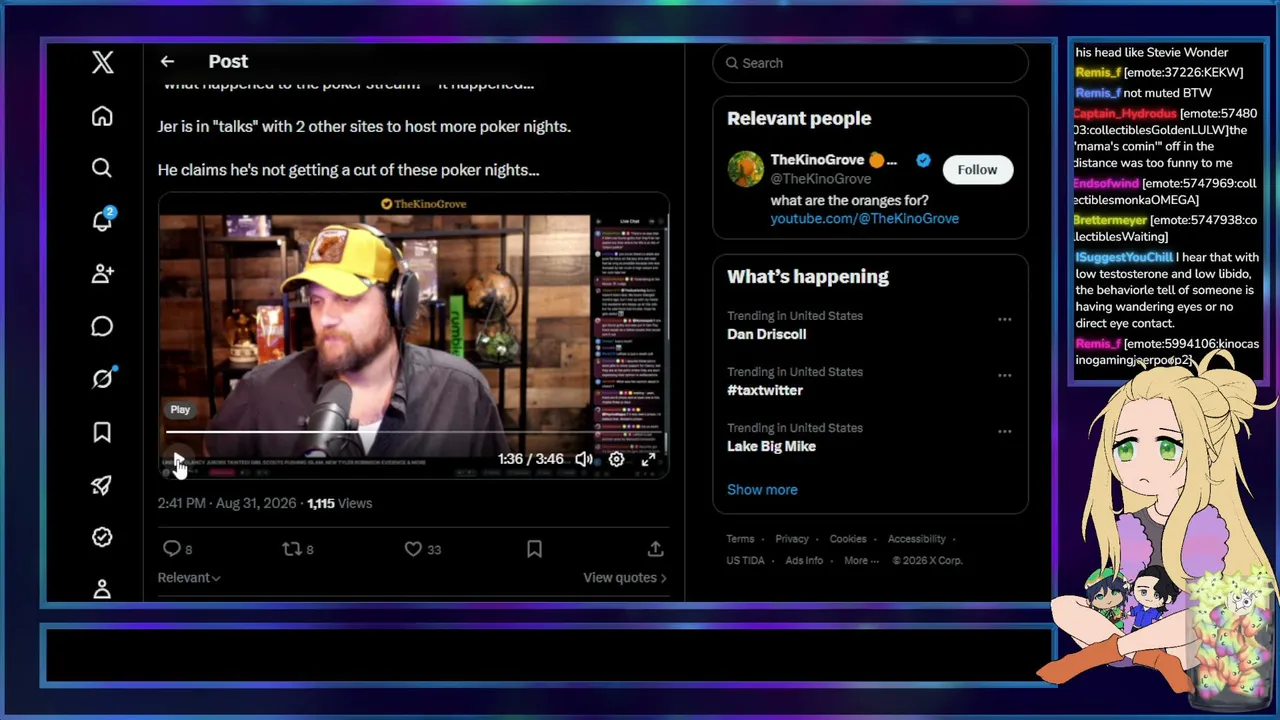The height and width of the screenshot is (720, 1280).
Task: Open Notifications bell icon
Action: point(102,221)
